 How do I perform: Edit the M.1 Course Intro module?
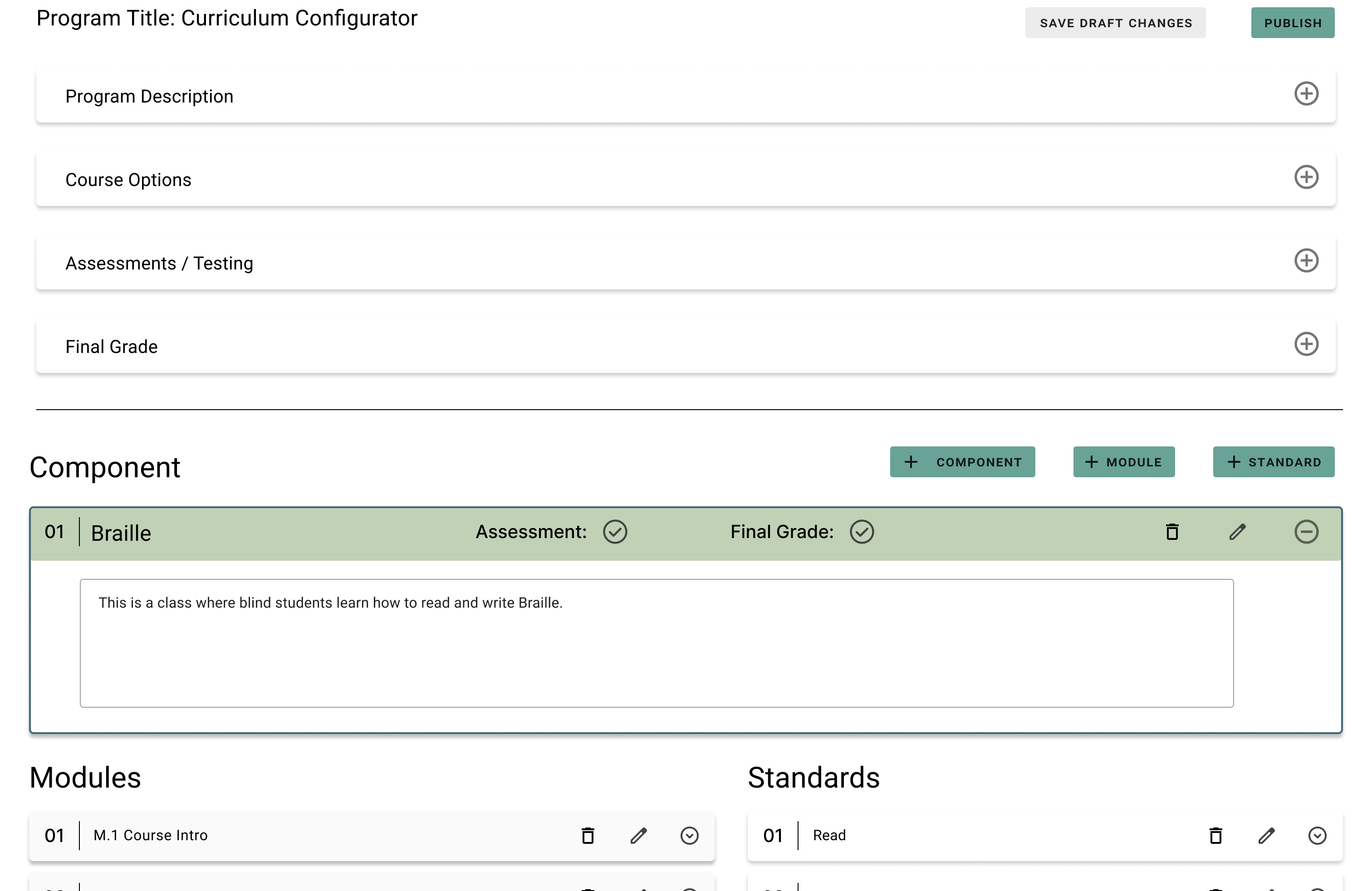(639, 835)
